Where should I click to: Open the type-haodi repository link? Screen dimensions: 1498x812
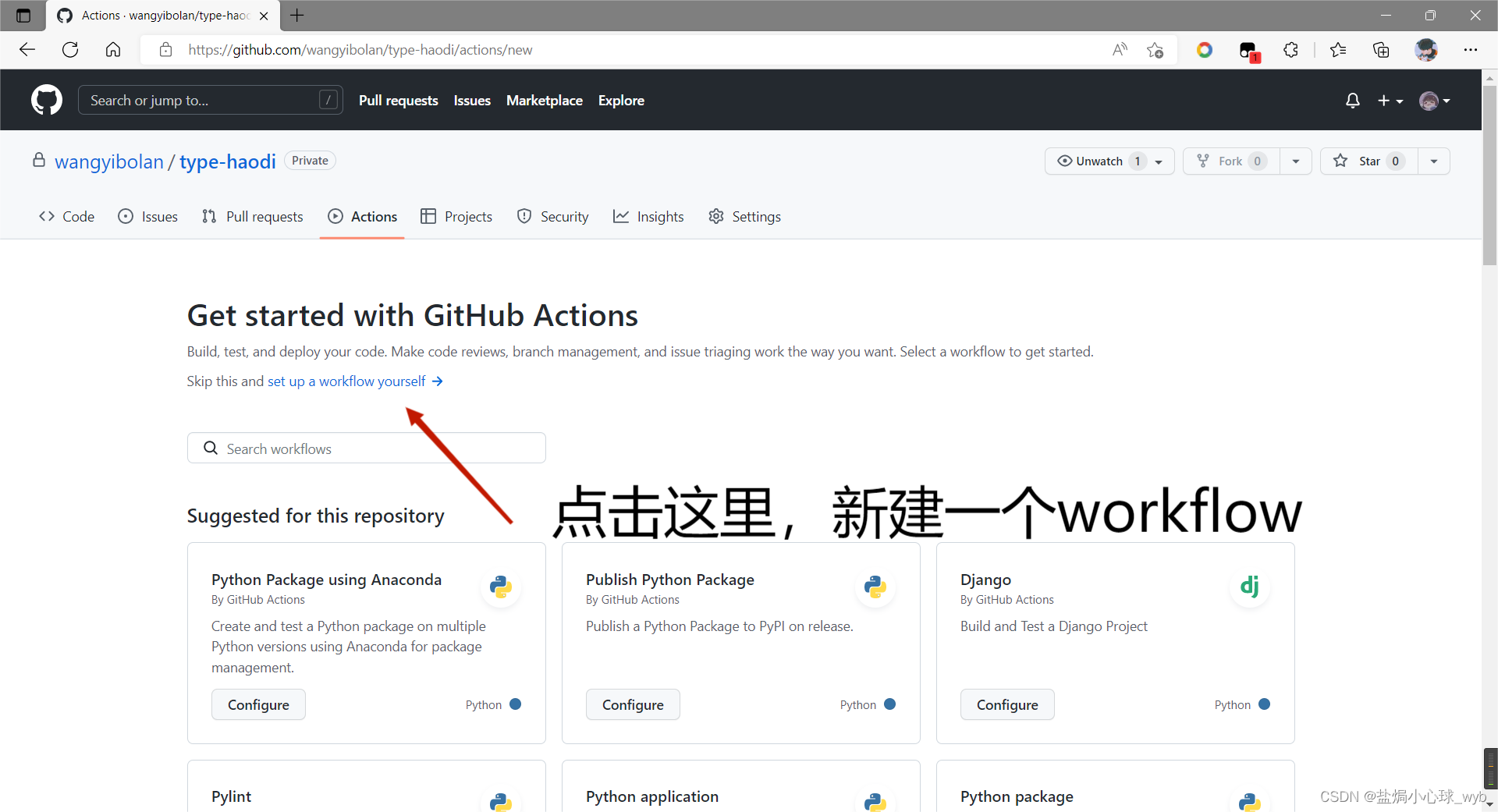228,161
